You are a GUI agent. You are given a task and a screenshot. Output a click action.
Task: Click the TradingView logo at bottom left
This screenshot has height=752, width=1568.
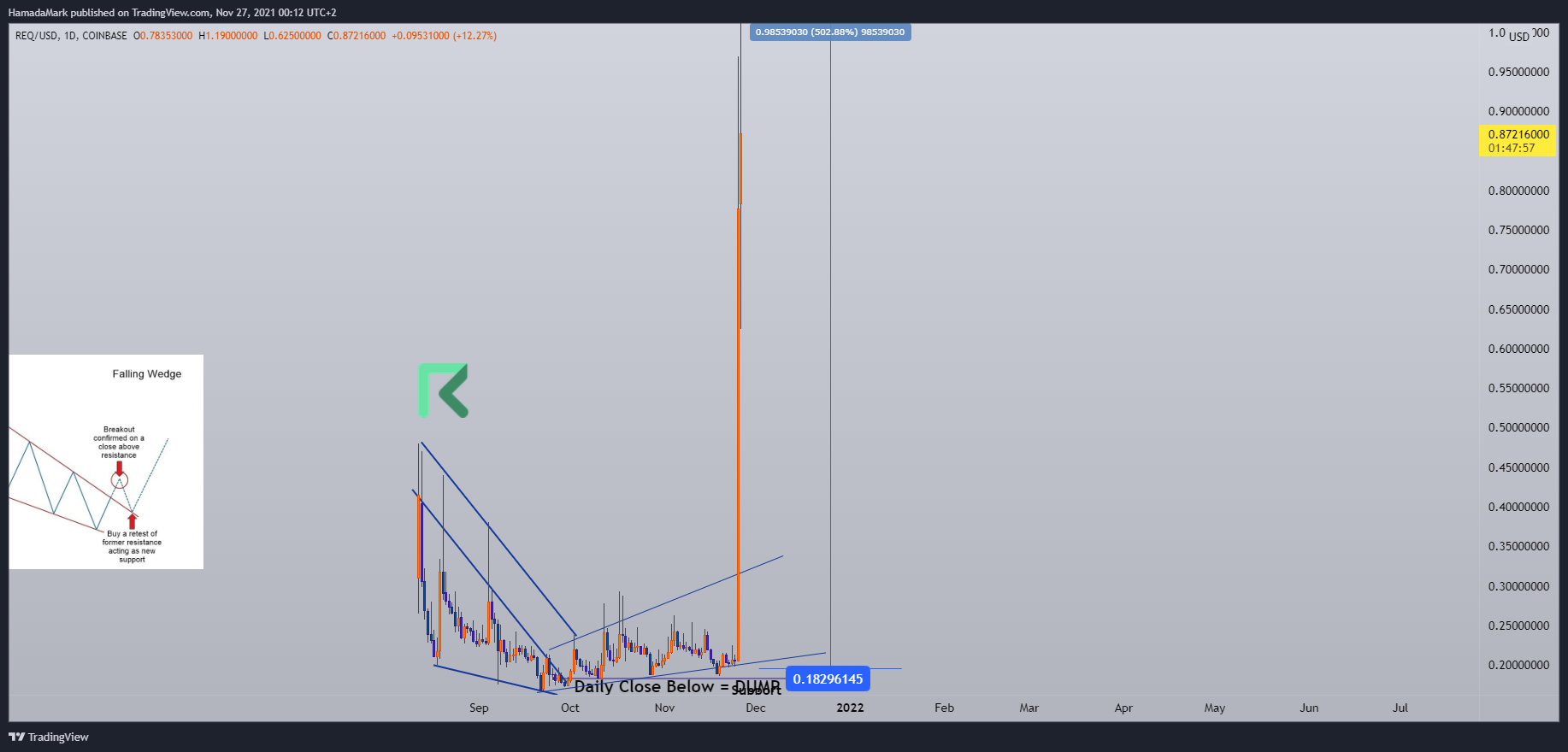pos(49,737)
